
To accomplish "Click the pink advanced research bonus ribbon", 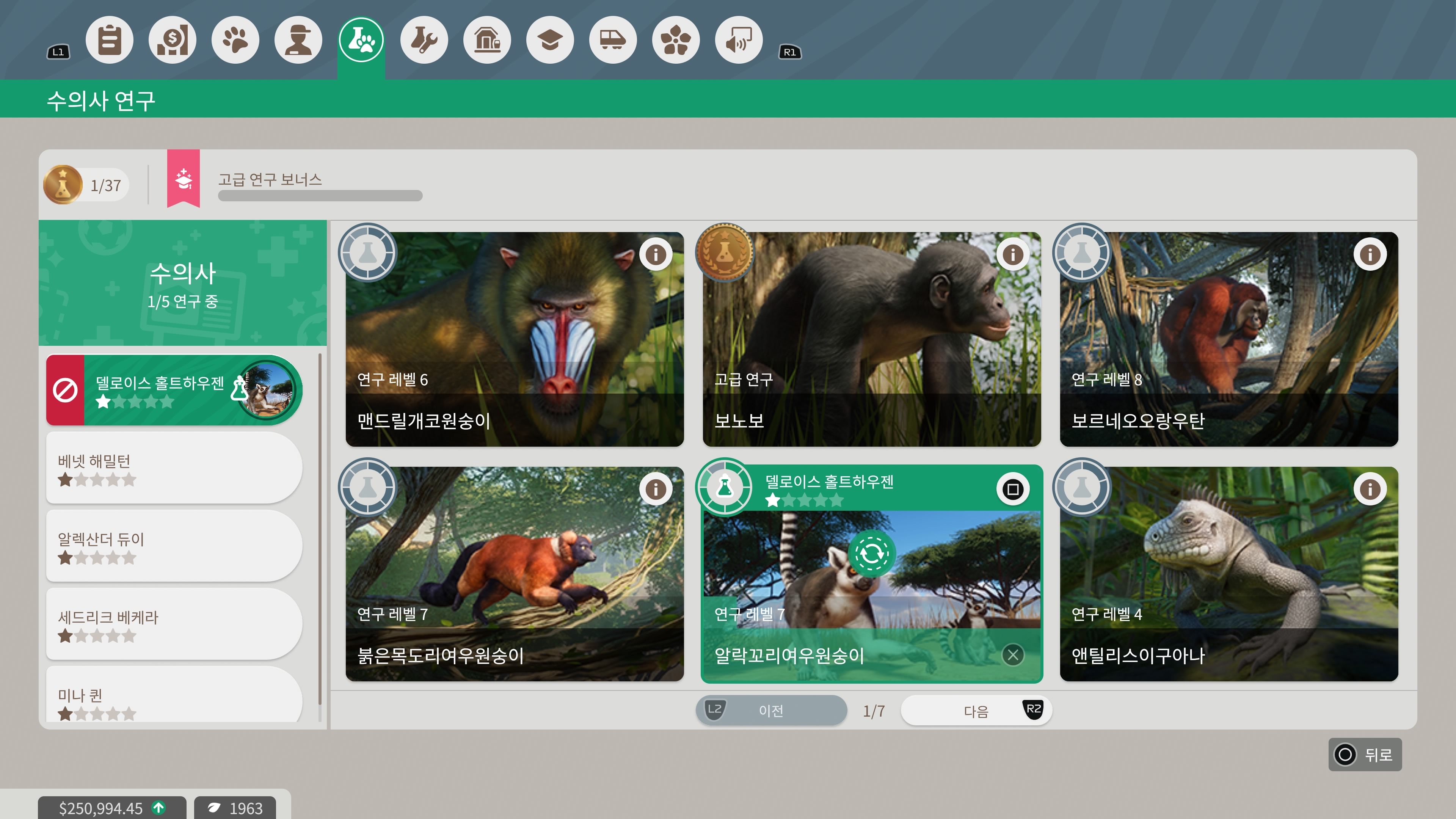I will (183, 179).
